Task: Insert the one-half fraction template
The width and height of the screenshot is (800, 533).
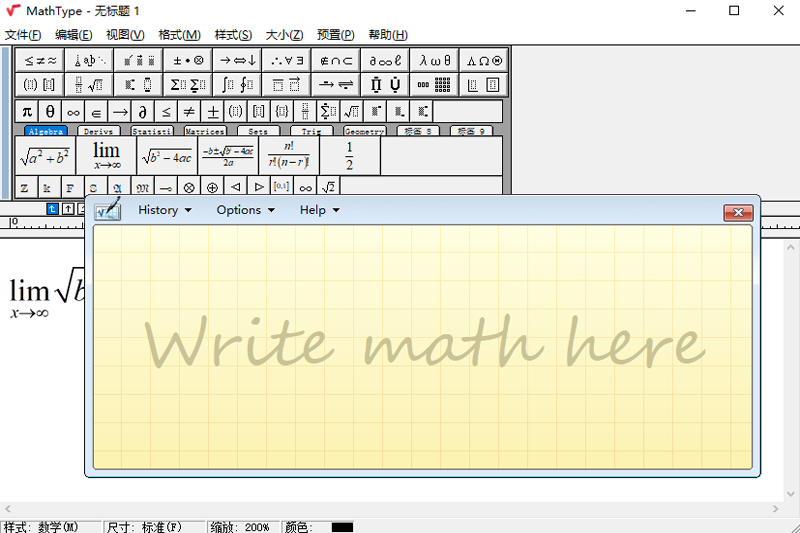Action: click(349, 156)
